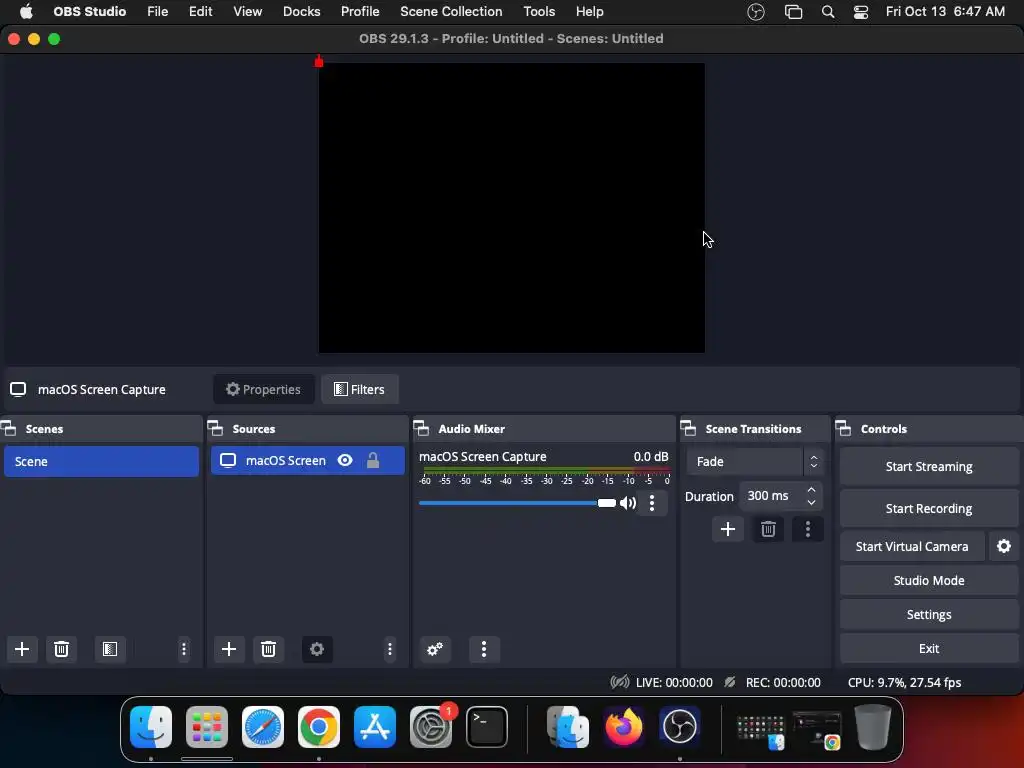Open the Help menu
1024x768 pixels.
(x=590, y=12)
